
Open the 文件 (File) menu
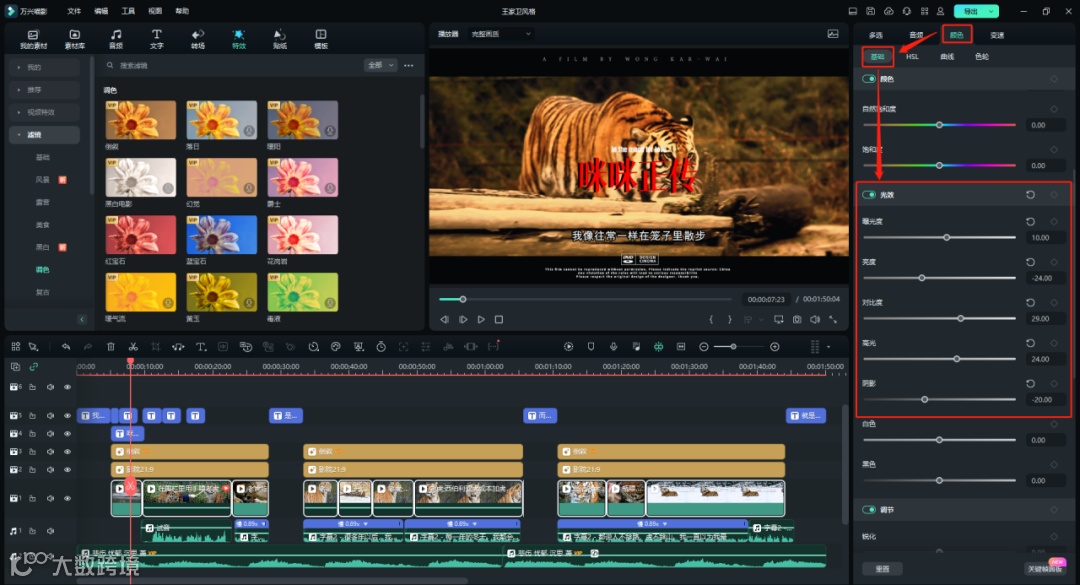point(74,11)
